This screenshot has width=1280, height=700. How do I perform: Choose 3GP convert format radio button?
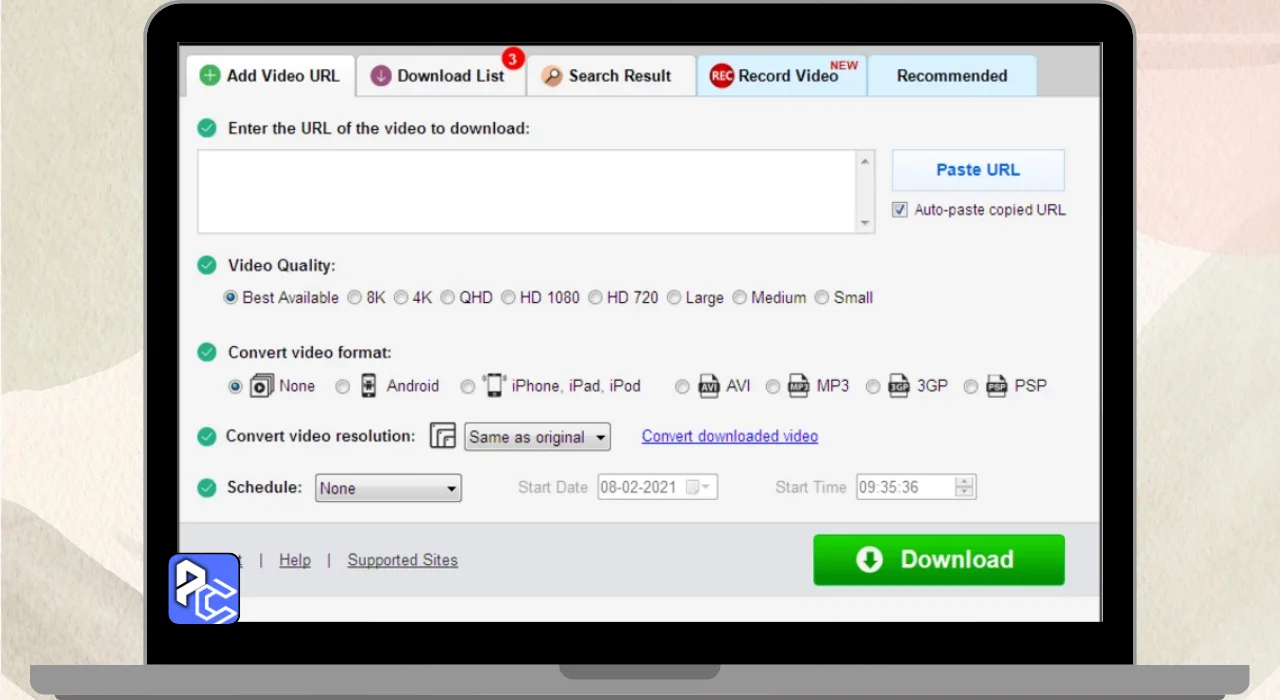pos(873,386)
